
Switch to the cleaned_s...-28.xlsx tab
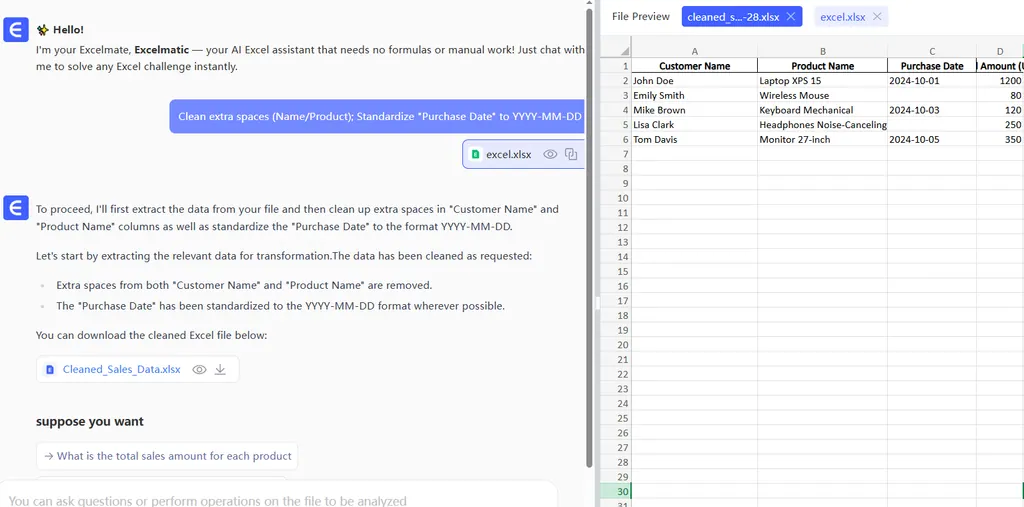pyautogui.click(x=733, y=17)
